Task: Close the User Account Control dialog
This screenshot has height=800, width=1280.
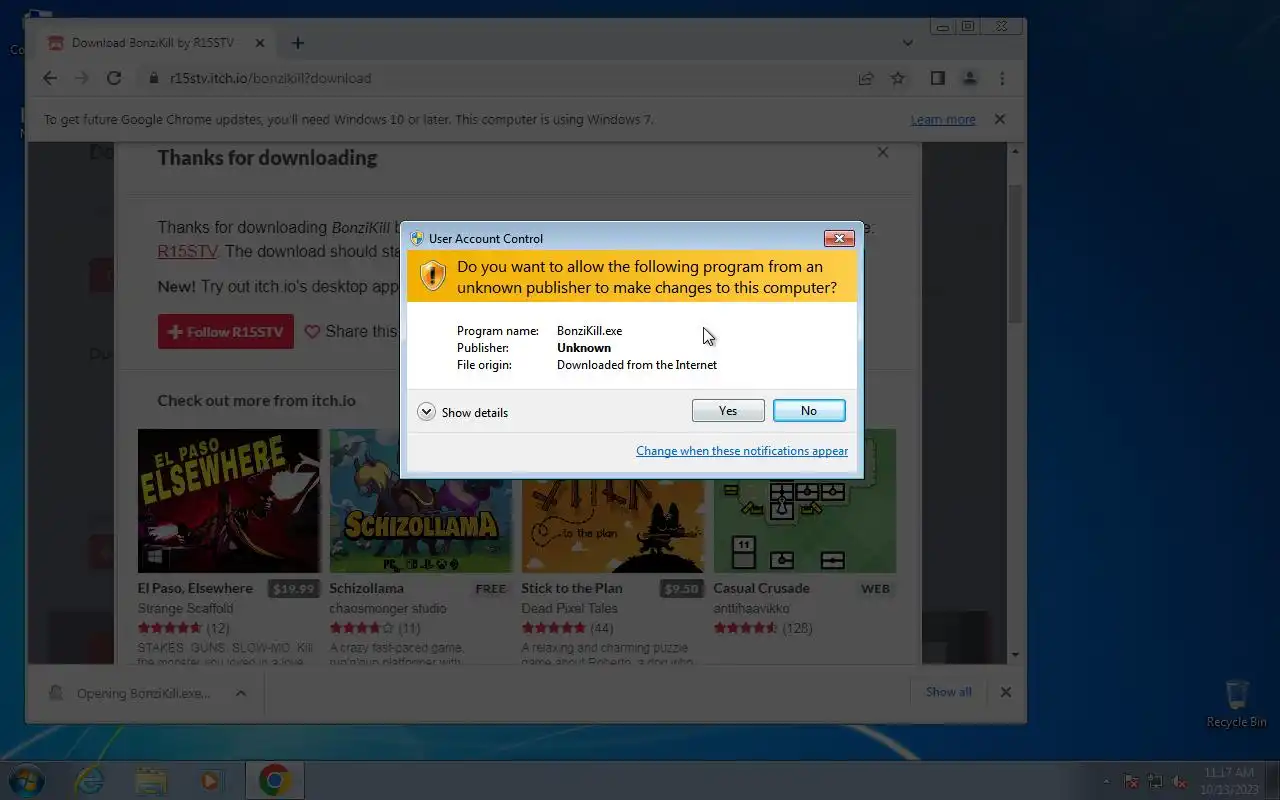Action: [838, 238]
